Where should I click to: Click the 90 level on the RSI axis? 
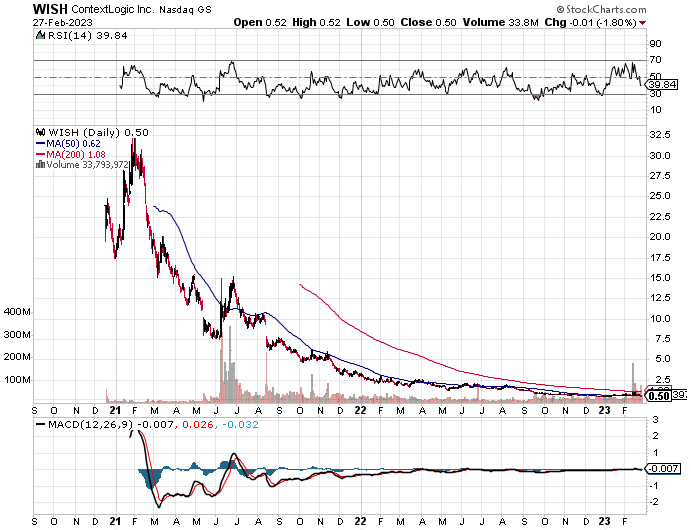655,44
